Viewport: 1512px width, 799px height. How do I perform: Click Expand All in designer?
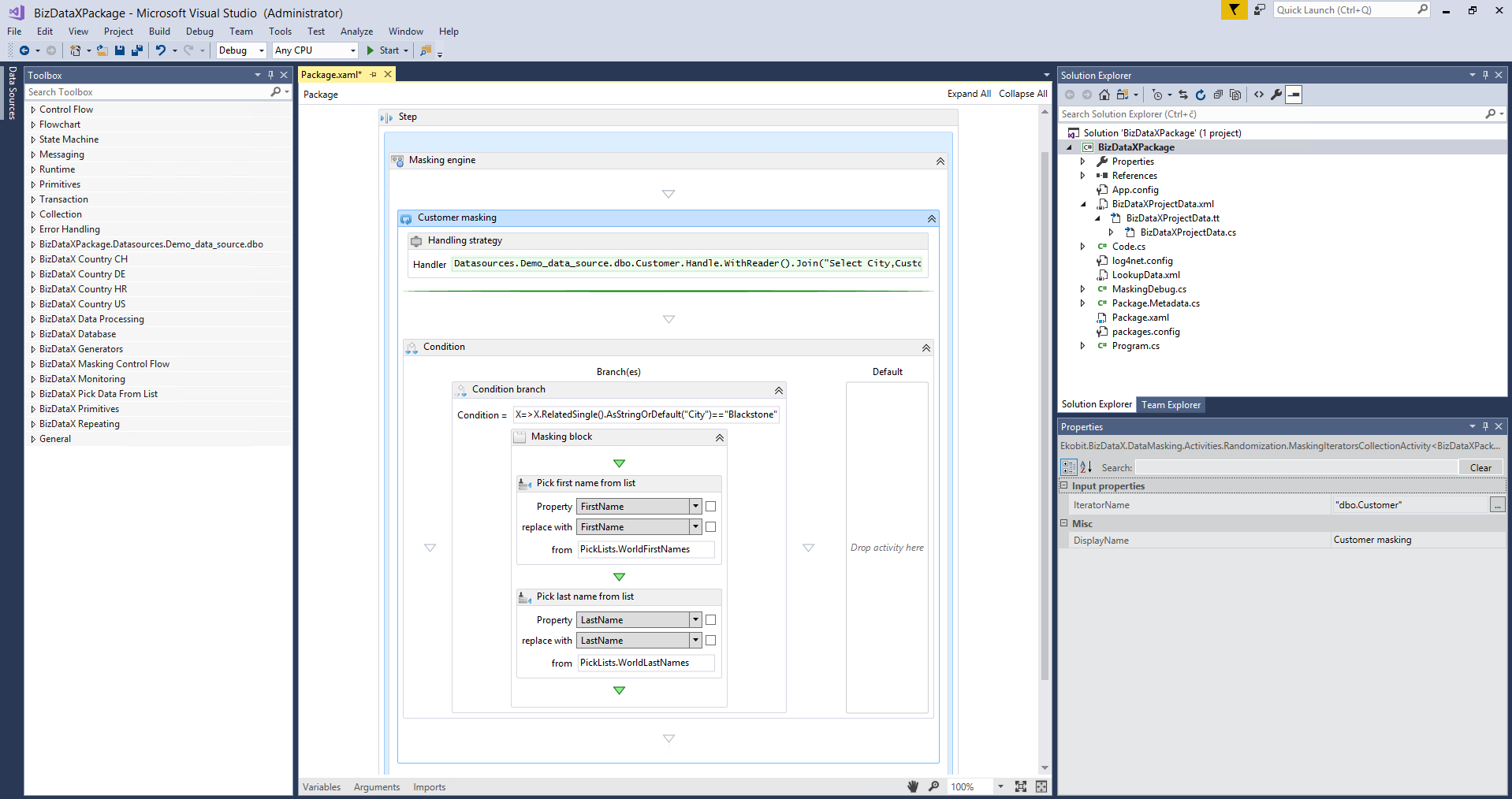[969, 94]
